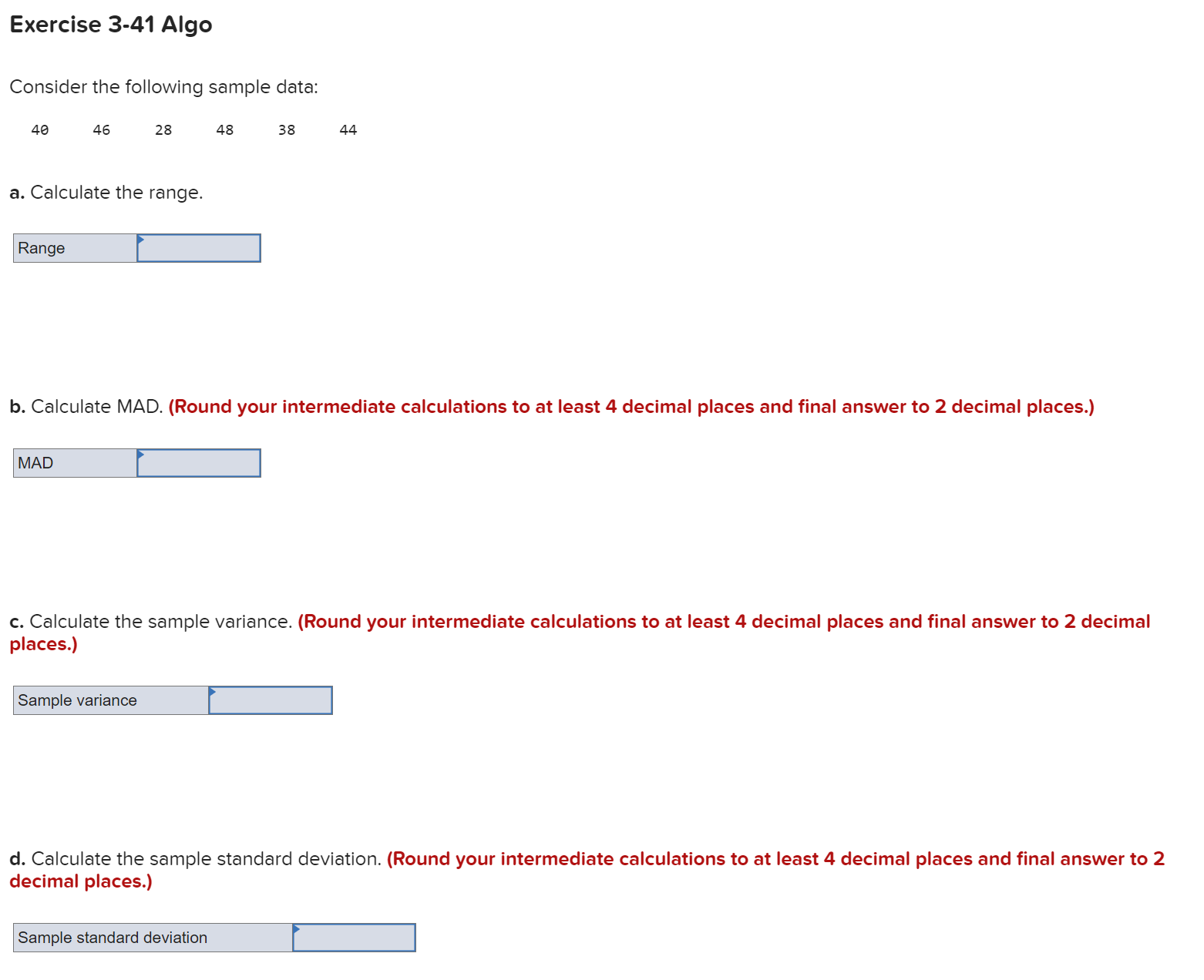Select the Sample standard deviation label cell
Image resolution: width=1204 pixels, height=980 pixels.
pyautogui.click(x=150, y=937)
